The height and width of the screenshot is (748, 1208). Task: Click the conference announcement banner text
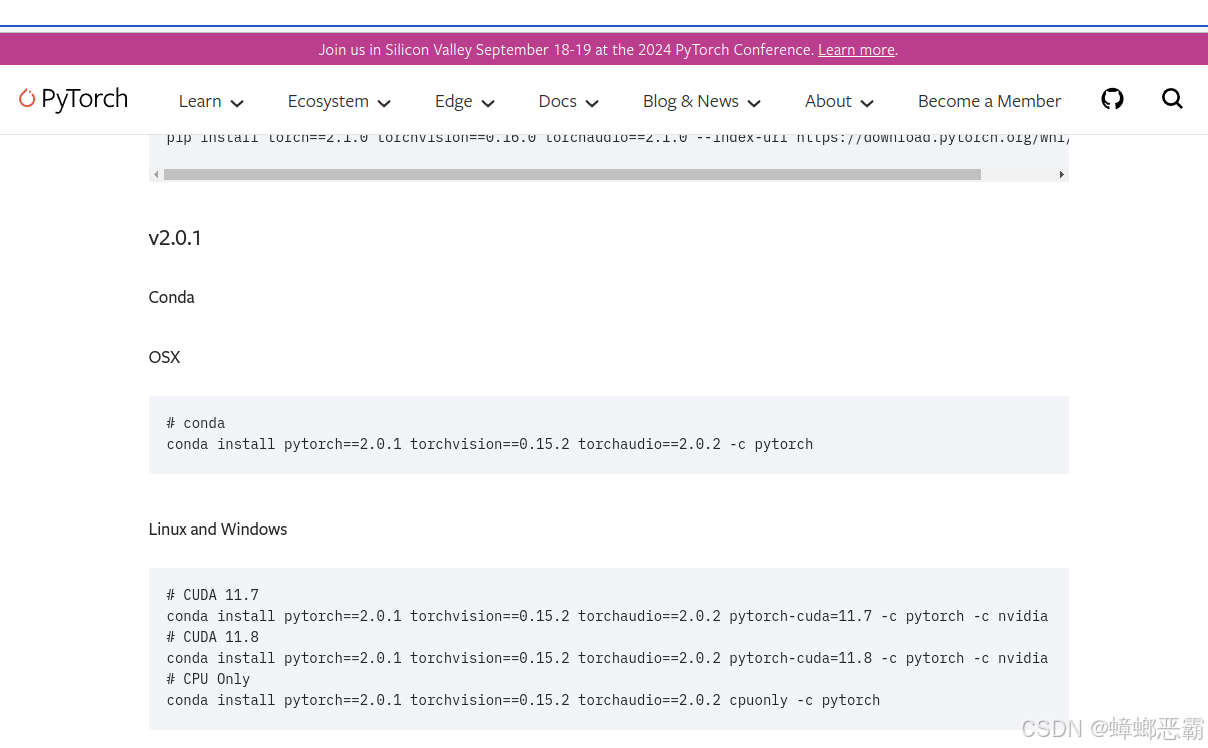point(608,50)
